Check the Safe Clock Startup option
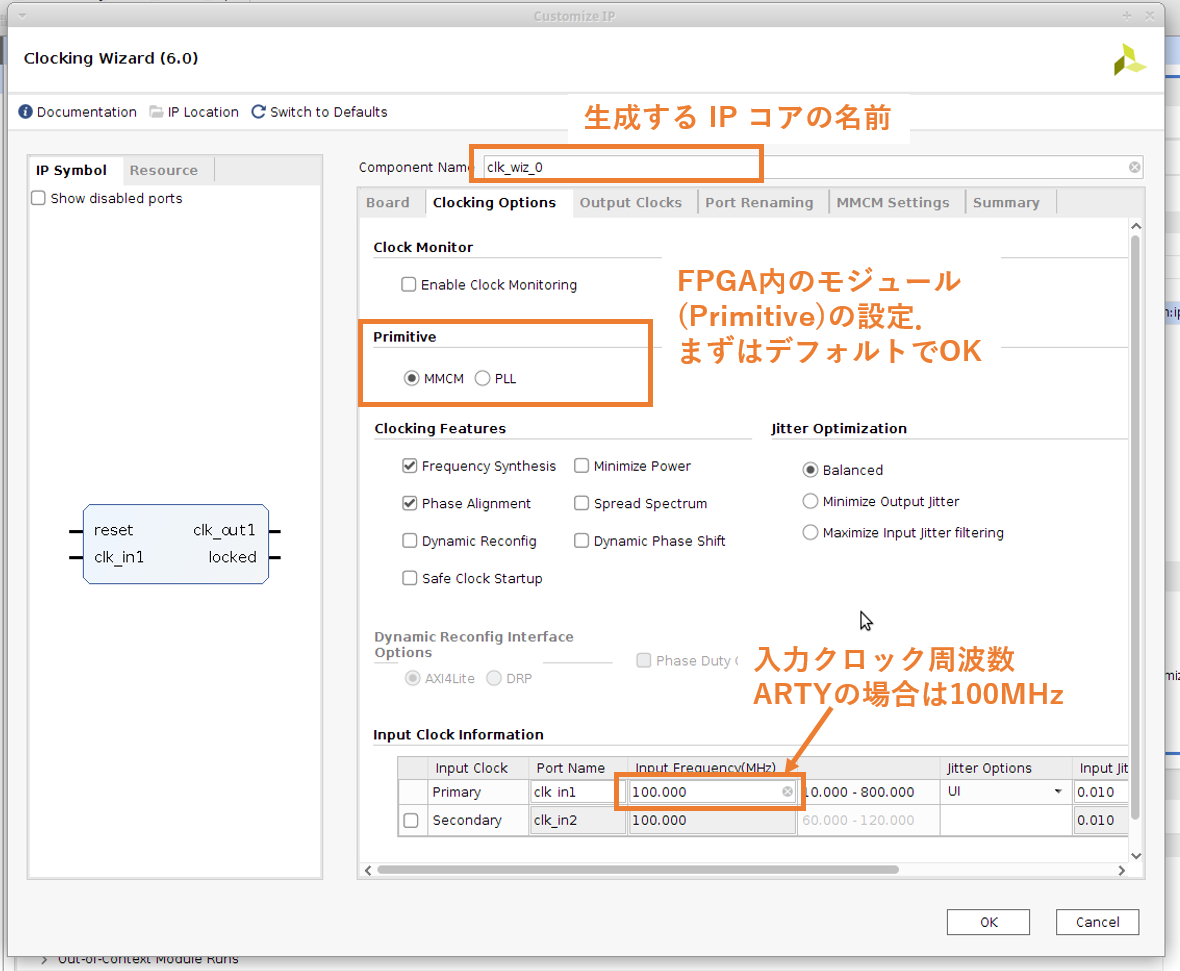 pyautogui.click(x=409, y=578)
